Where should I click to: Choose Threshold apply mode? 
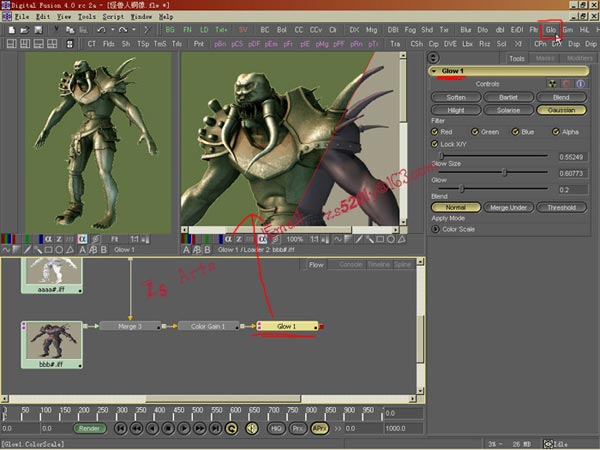[x=561, y=207]
